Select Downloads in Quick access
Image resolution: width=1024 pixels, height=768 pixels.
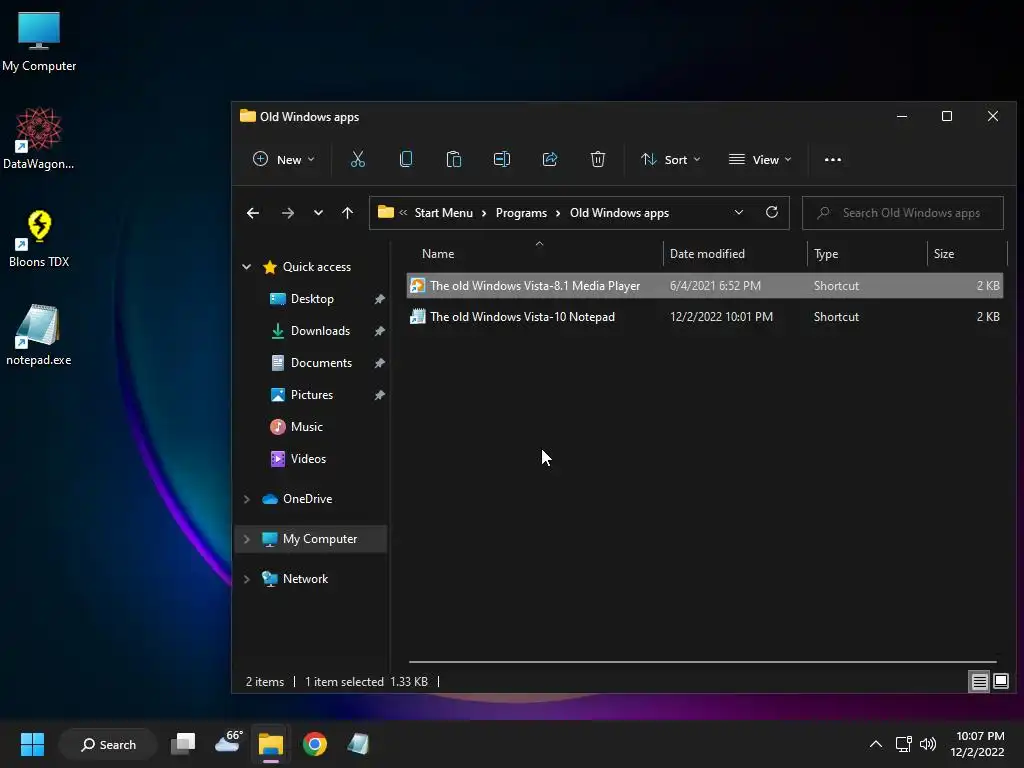(x=320, y=331)
